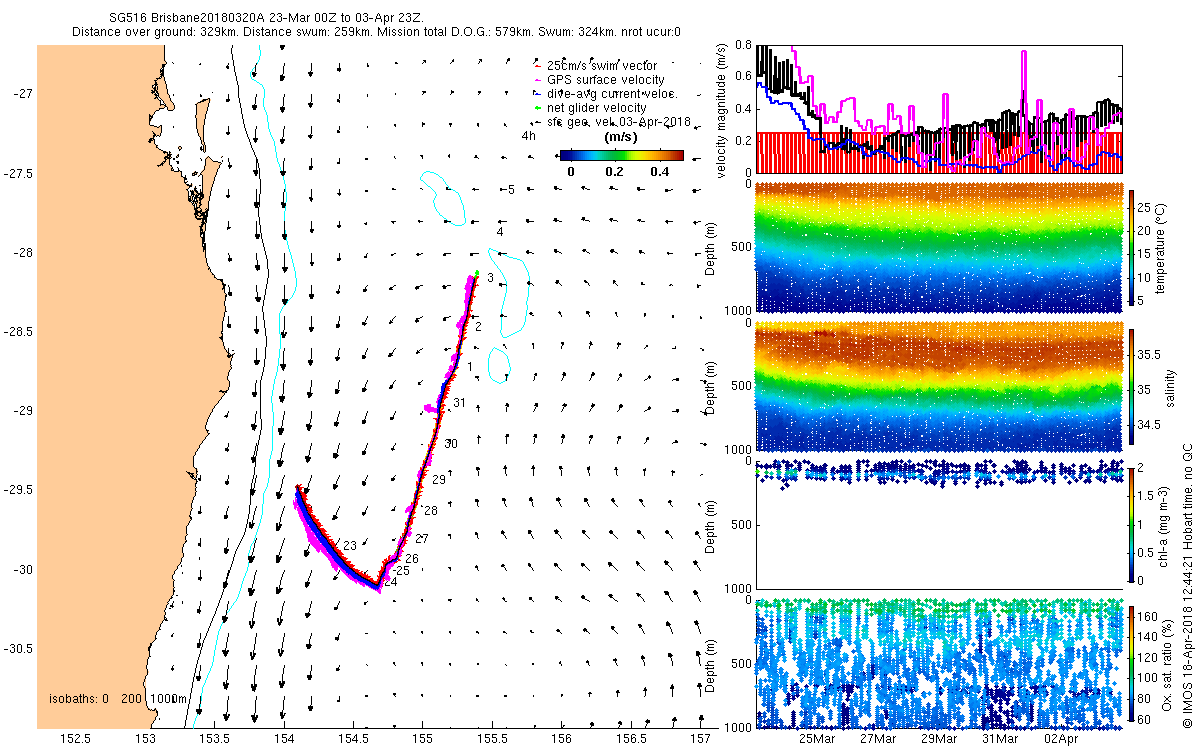Click the '(m/s)' velocity colorbar heading

coord(622,137)
